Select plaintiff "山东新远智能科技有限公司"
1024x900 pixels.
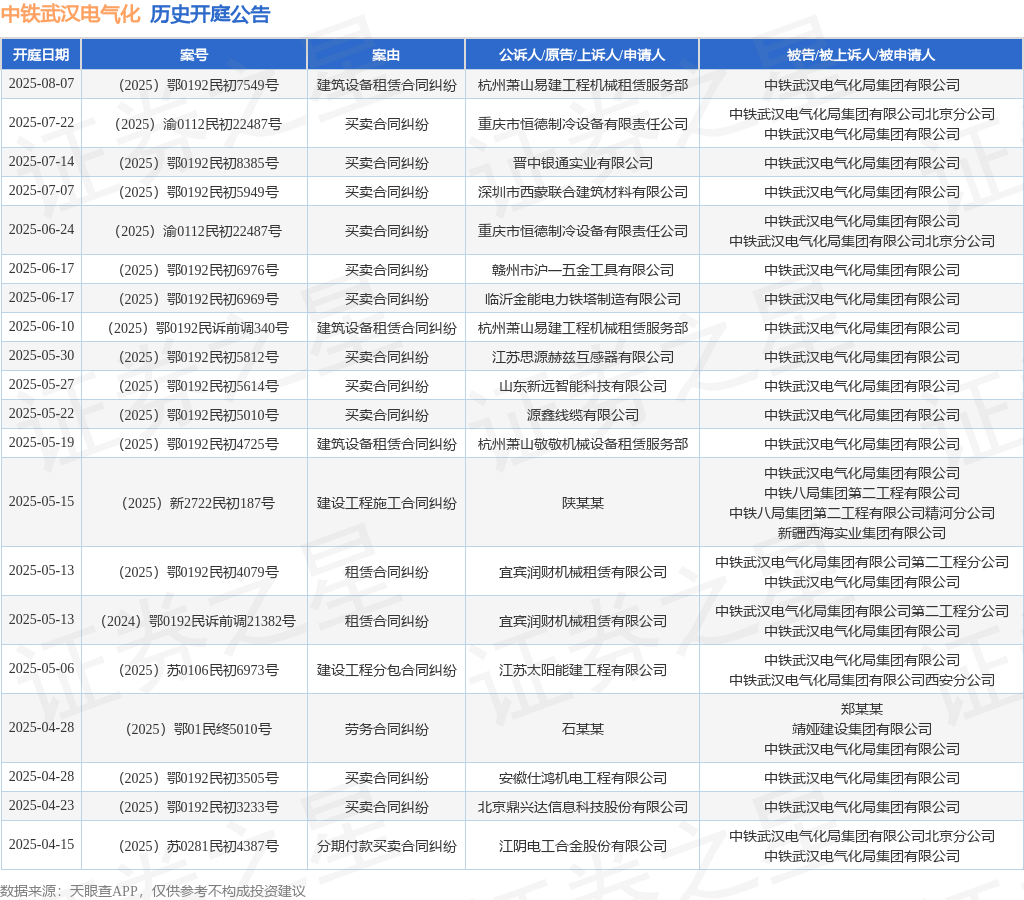point(583,386)
